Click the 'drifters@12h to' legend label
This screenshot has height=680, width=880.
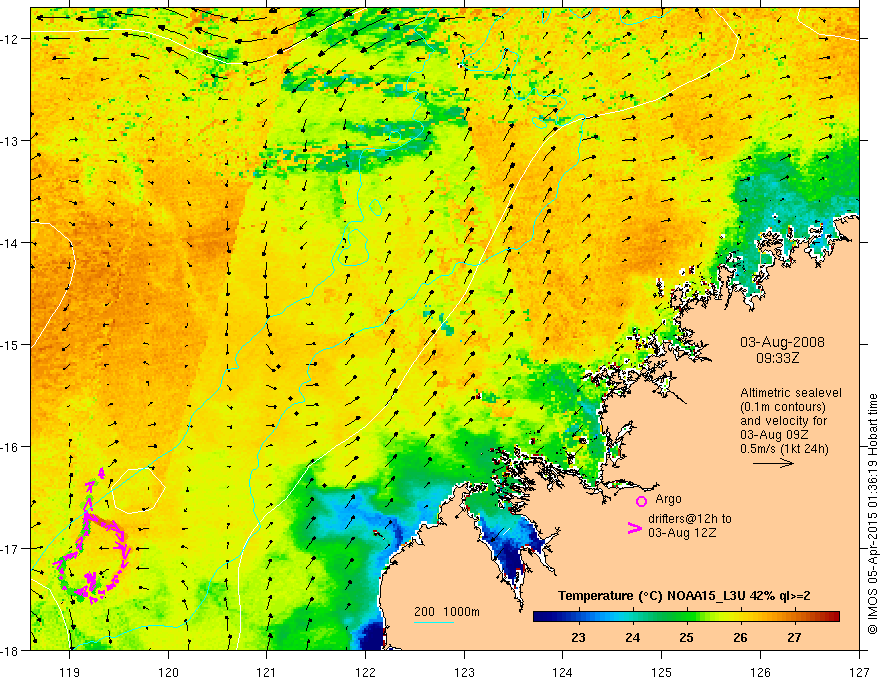coord(690,518)
